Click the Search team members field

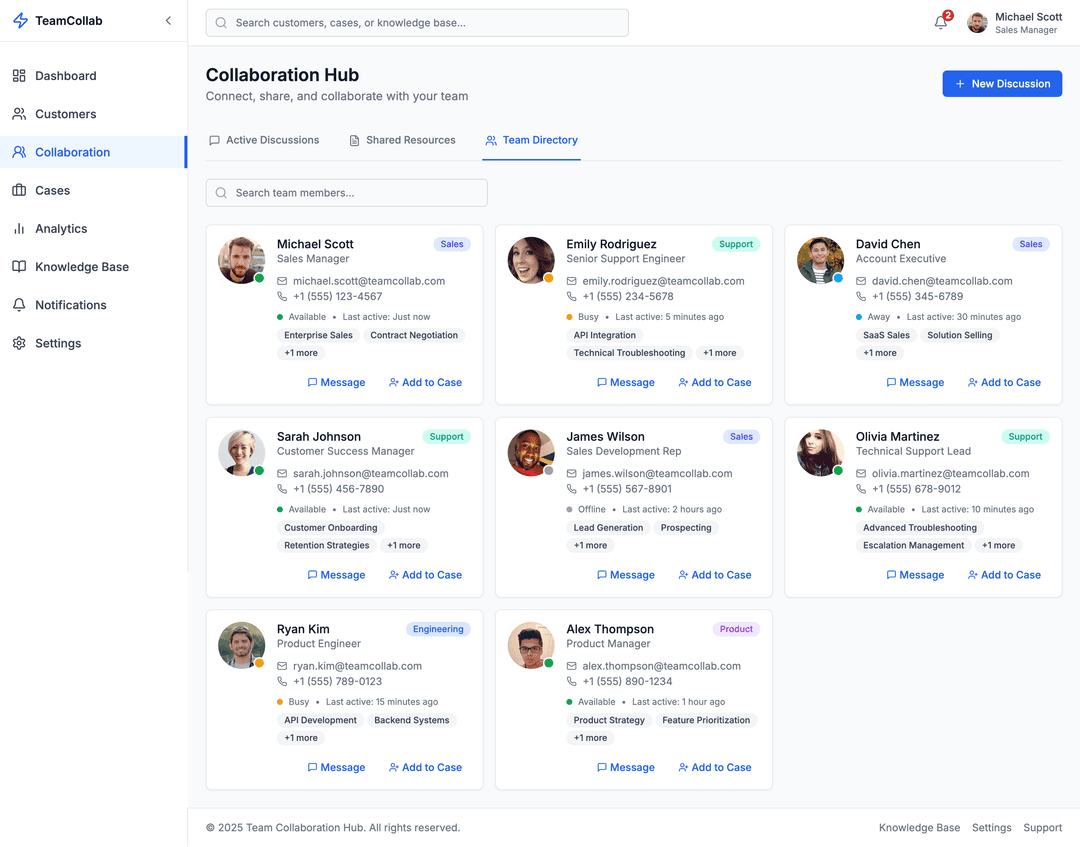(x=346, y=193)
